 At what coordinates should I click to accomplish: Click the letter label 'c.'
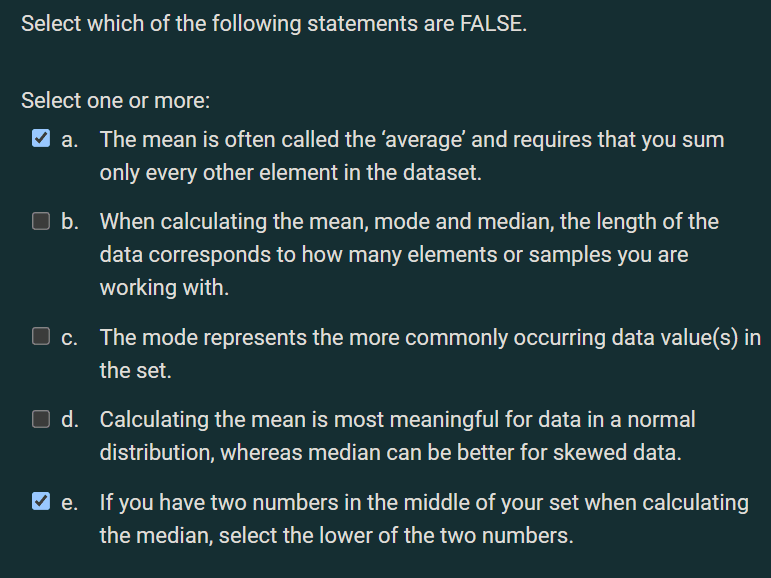point(69,338)
